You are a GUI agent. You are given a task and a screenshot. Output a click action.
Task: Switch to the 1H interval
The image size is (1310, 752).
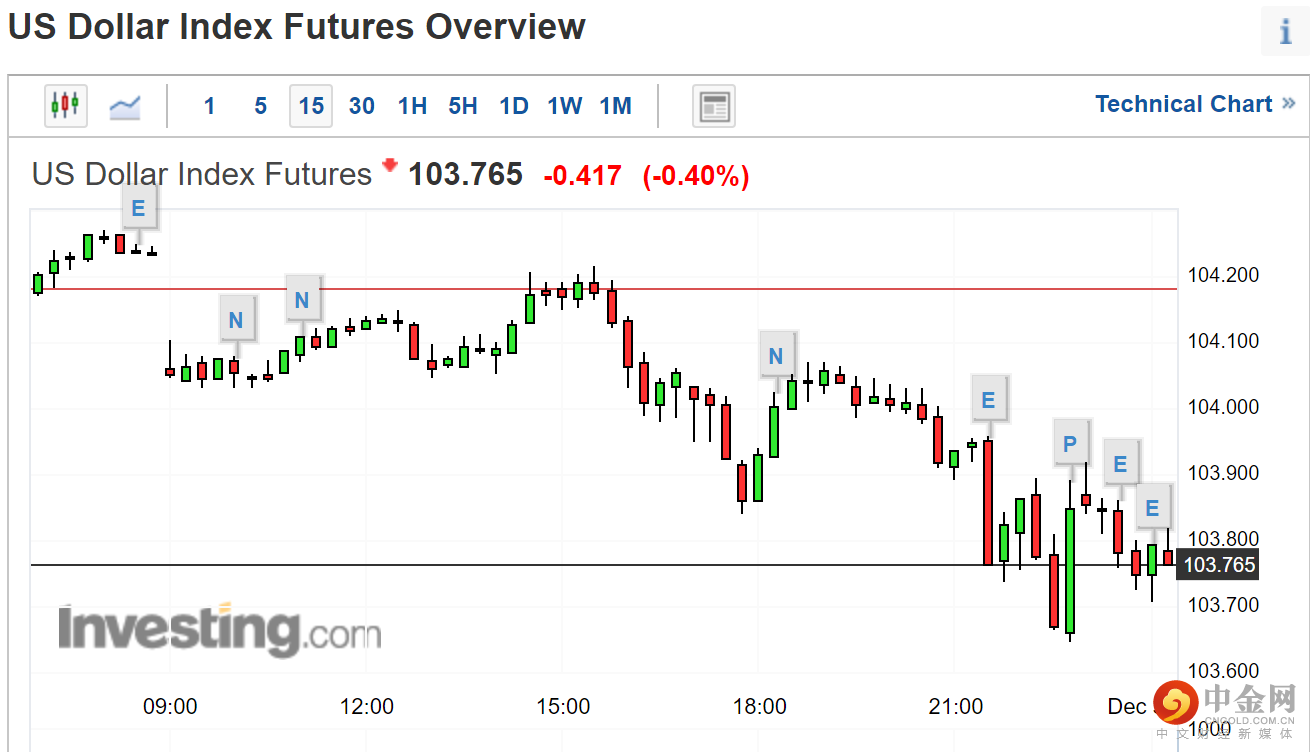click(x=412, y=106)
